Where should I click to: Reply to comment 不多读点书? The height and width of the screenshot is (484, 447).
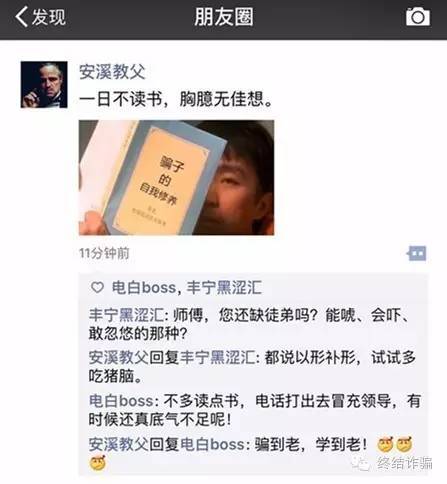click(x=255, y=410)
